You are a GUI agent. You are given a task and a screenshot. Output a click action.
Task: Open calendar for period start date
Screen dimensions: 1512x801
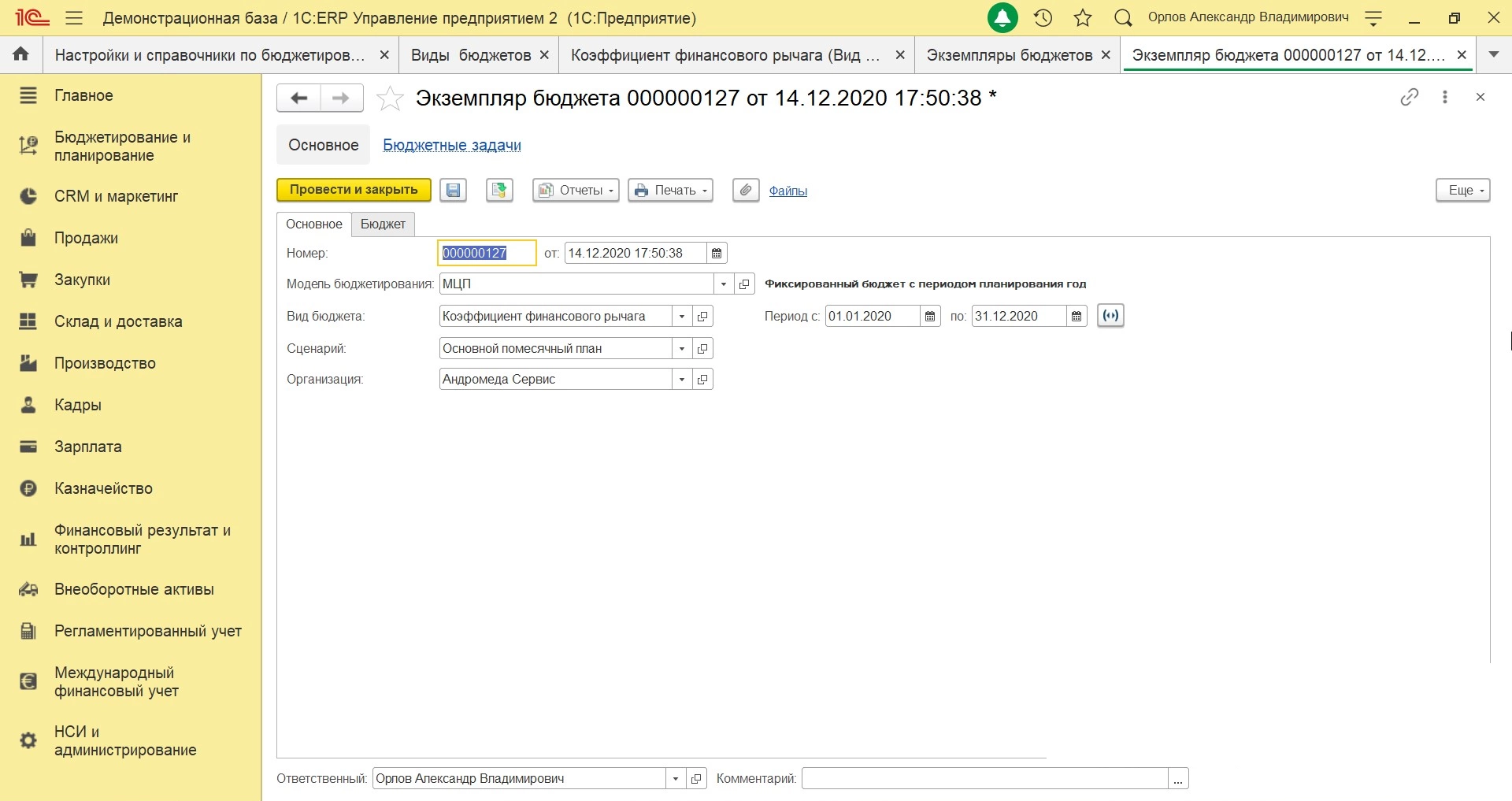[x=930, y=316]
